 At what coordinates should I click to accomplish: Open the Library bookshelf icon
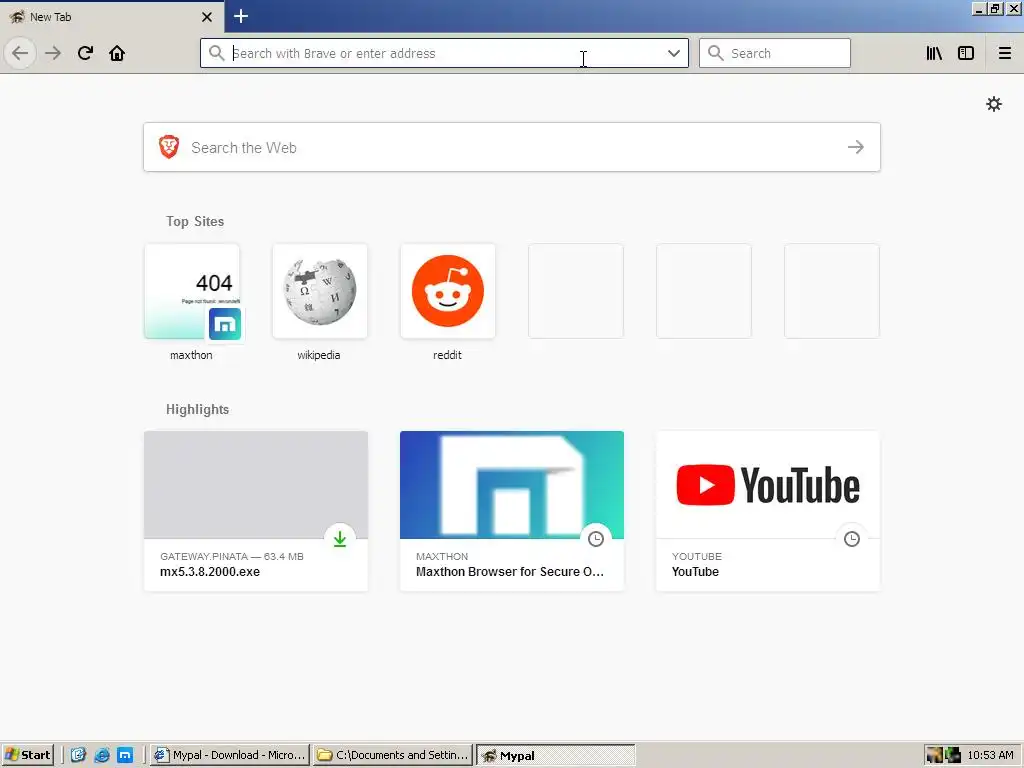934,53
